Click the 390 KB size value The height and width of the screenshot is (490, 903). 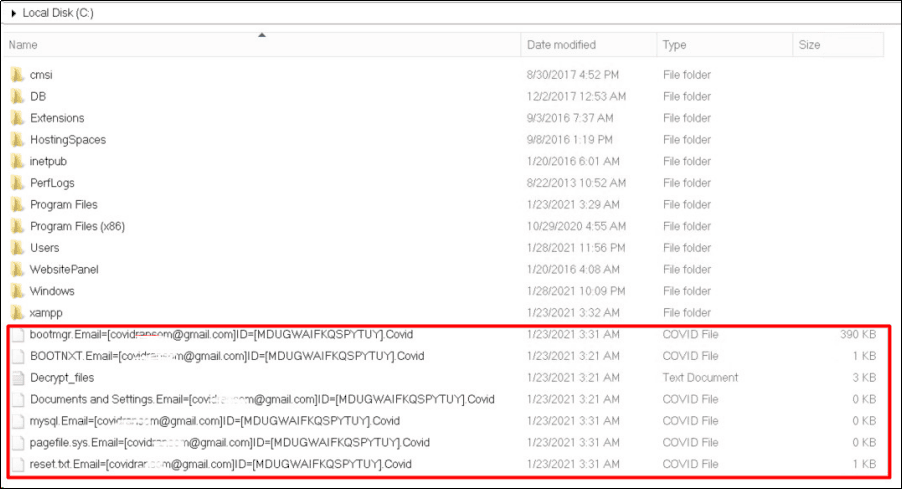858,335
